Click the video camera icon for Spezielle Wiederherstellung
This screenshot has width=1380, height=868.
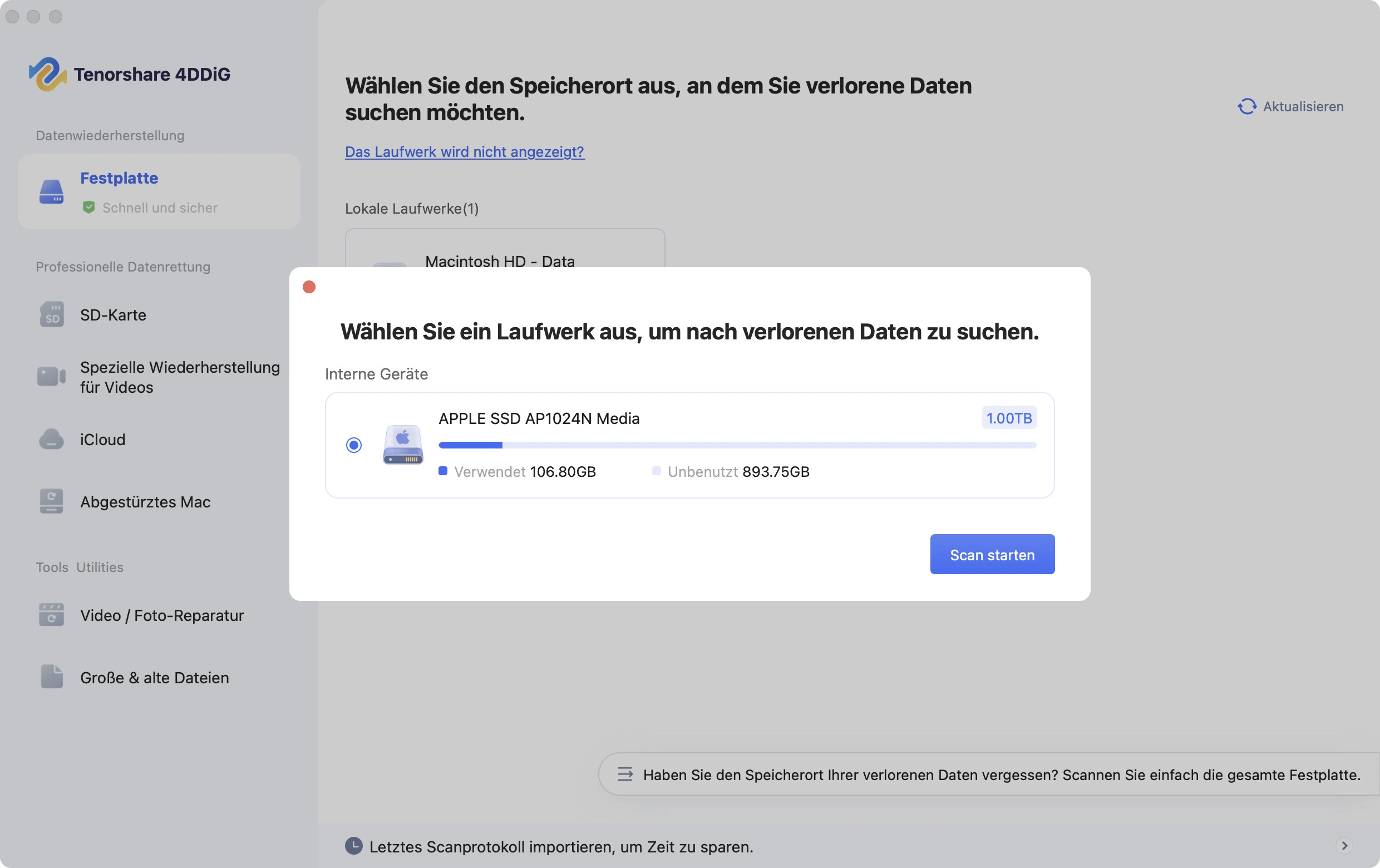52,377
